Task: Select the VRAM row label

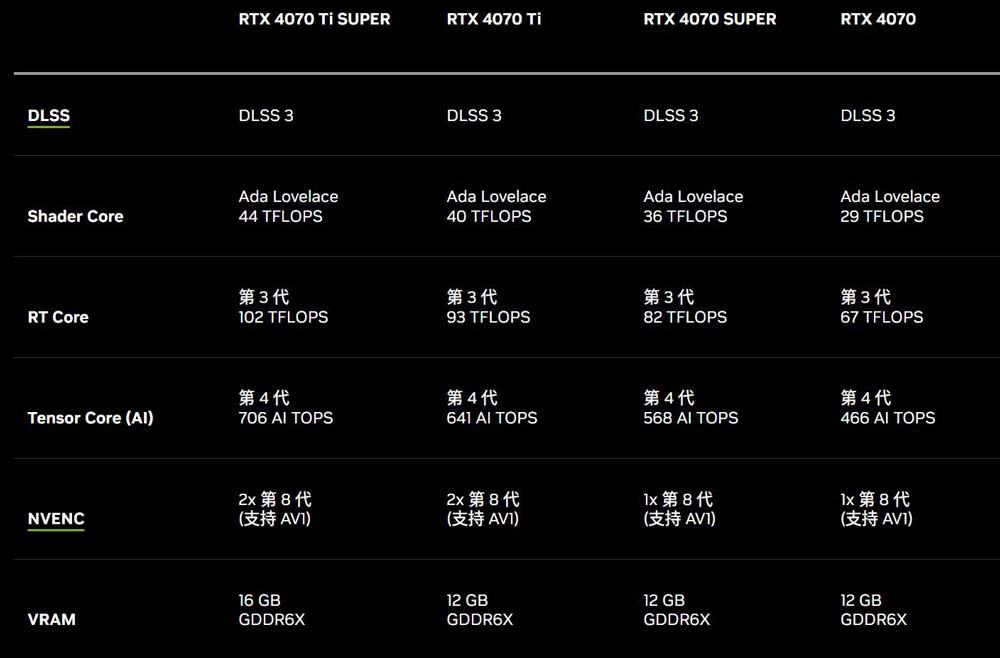Action: 51,619
